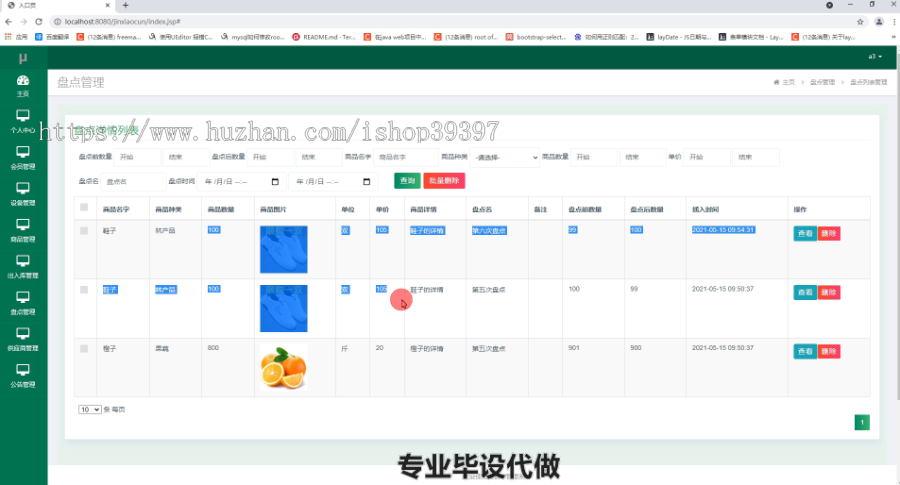The image size is (900, 485).
Task: Open the 第六次盘点 鞋子 product image
Action: (x=284, y=249)
